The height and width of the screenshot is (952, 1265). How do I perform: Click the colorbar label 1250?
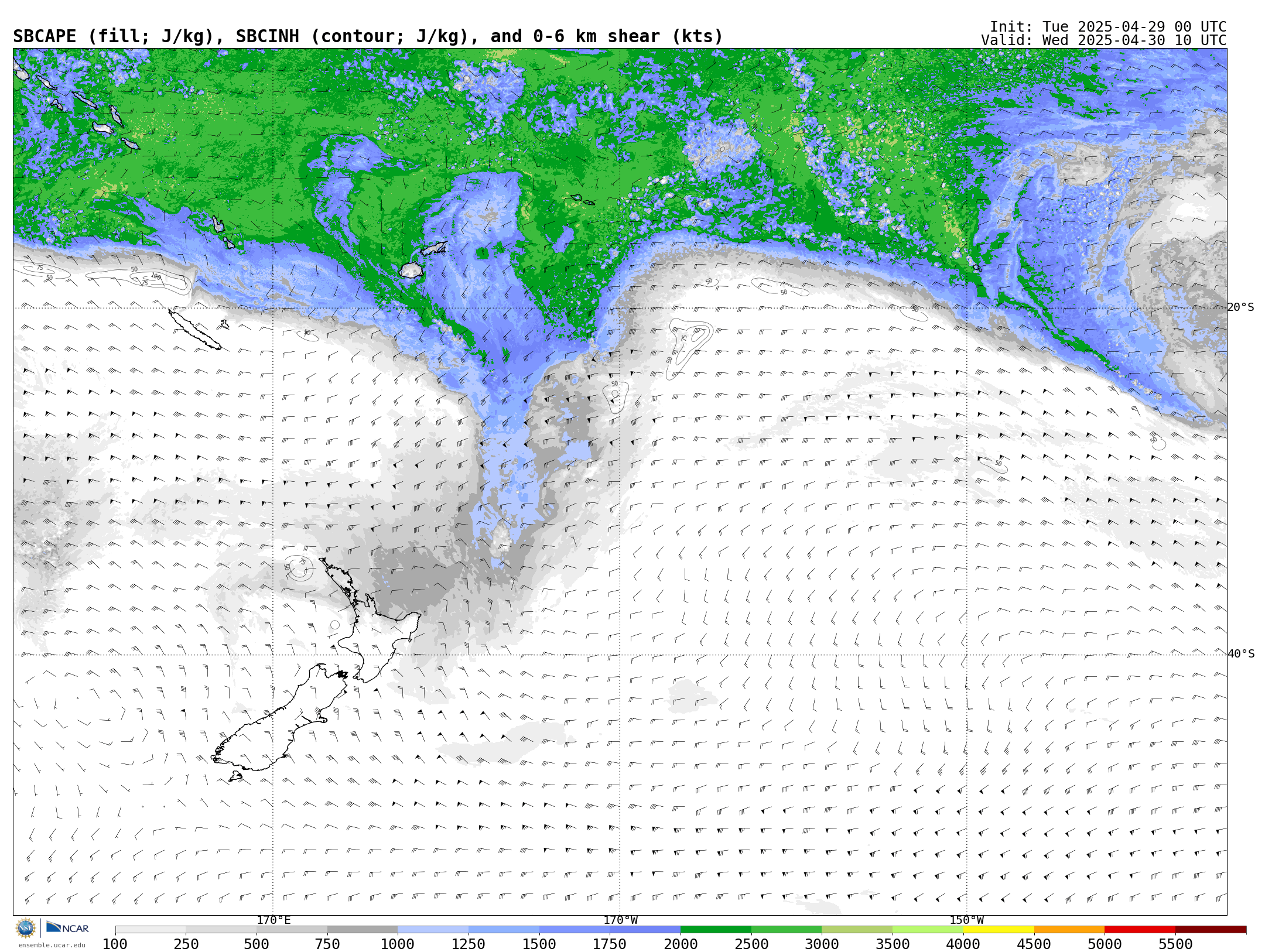click(x=469, y=944)
